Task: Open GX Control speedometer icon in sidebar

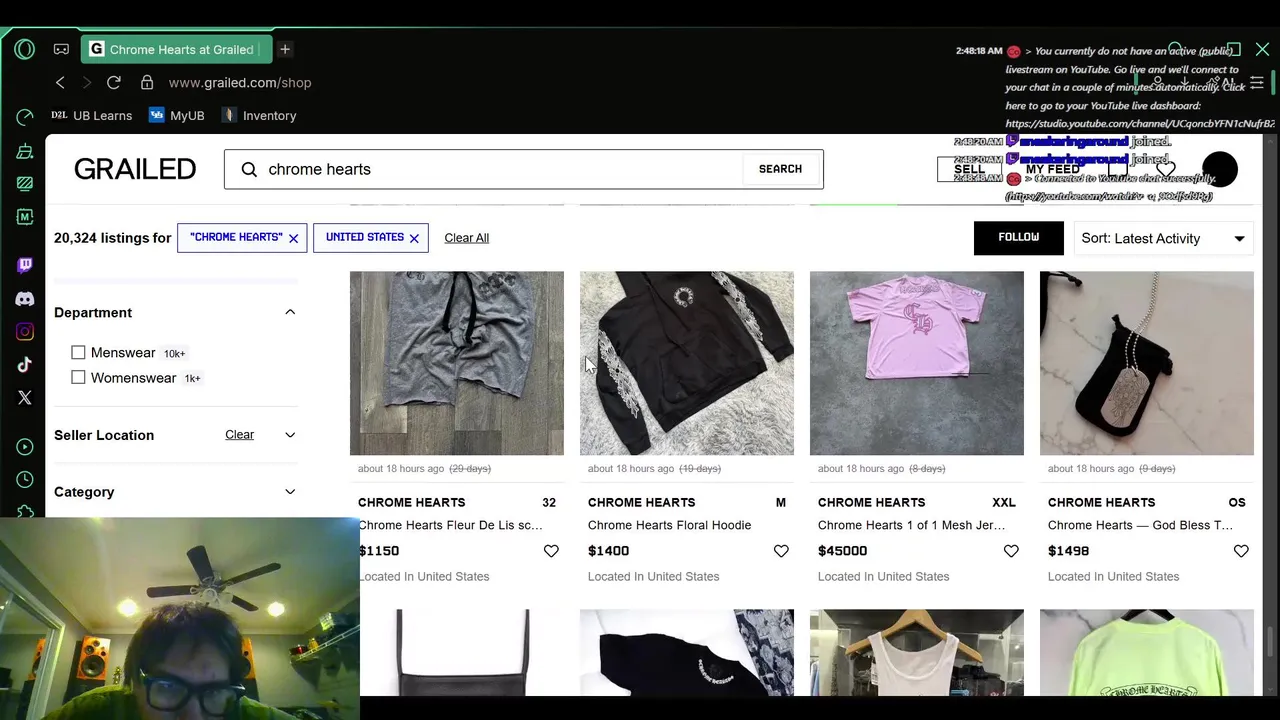Action: [25, 117]
